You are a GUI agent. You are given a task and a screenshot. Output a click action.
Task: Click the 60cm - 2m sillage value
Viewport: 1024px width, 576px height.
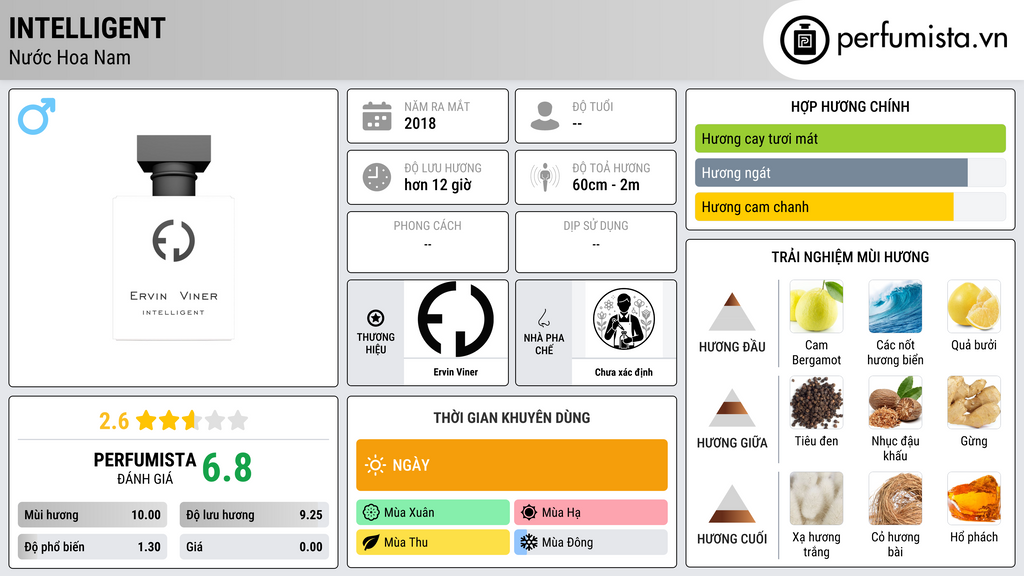[x=606, y=185]
